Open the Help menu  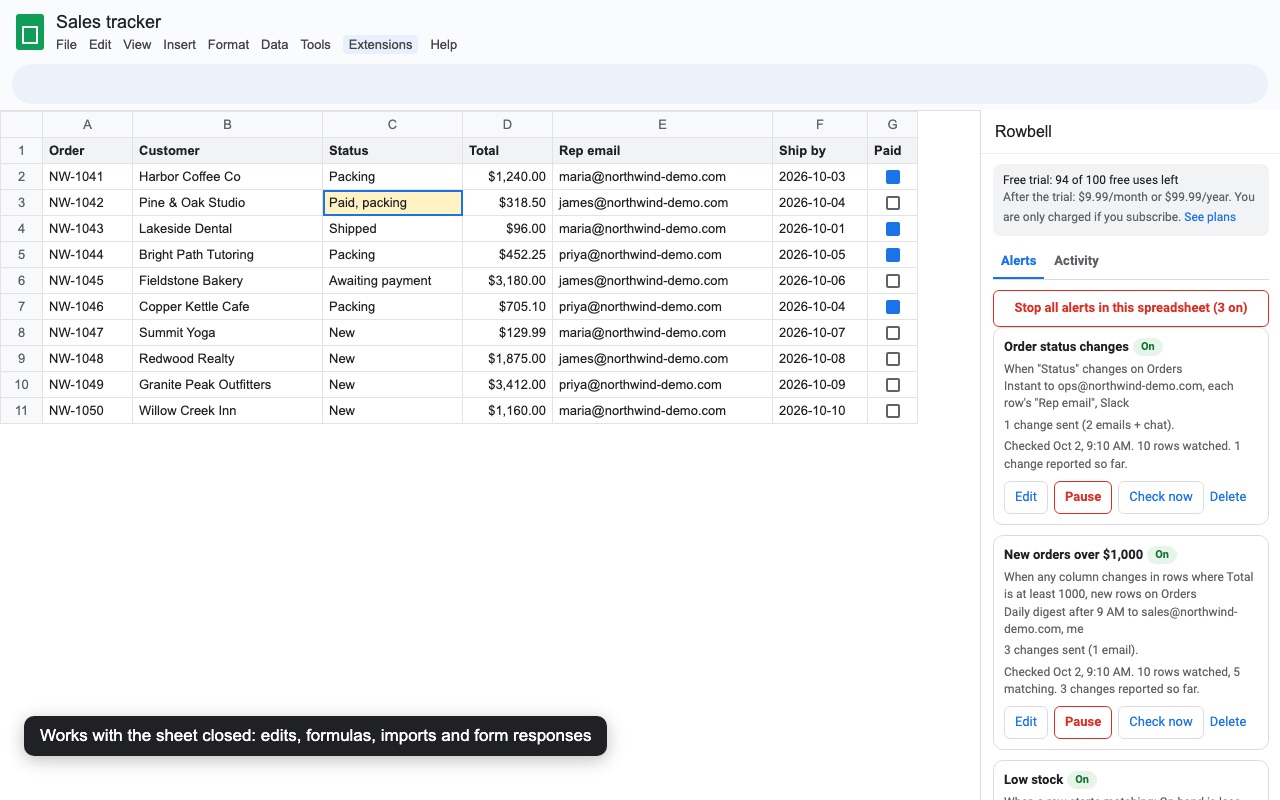pos(443,45)
